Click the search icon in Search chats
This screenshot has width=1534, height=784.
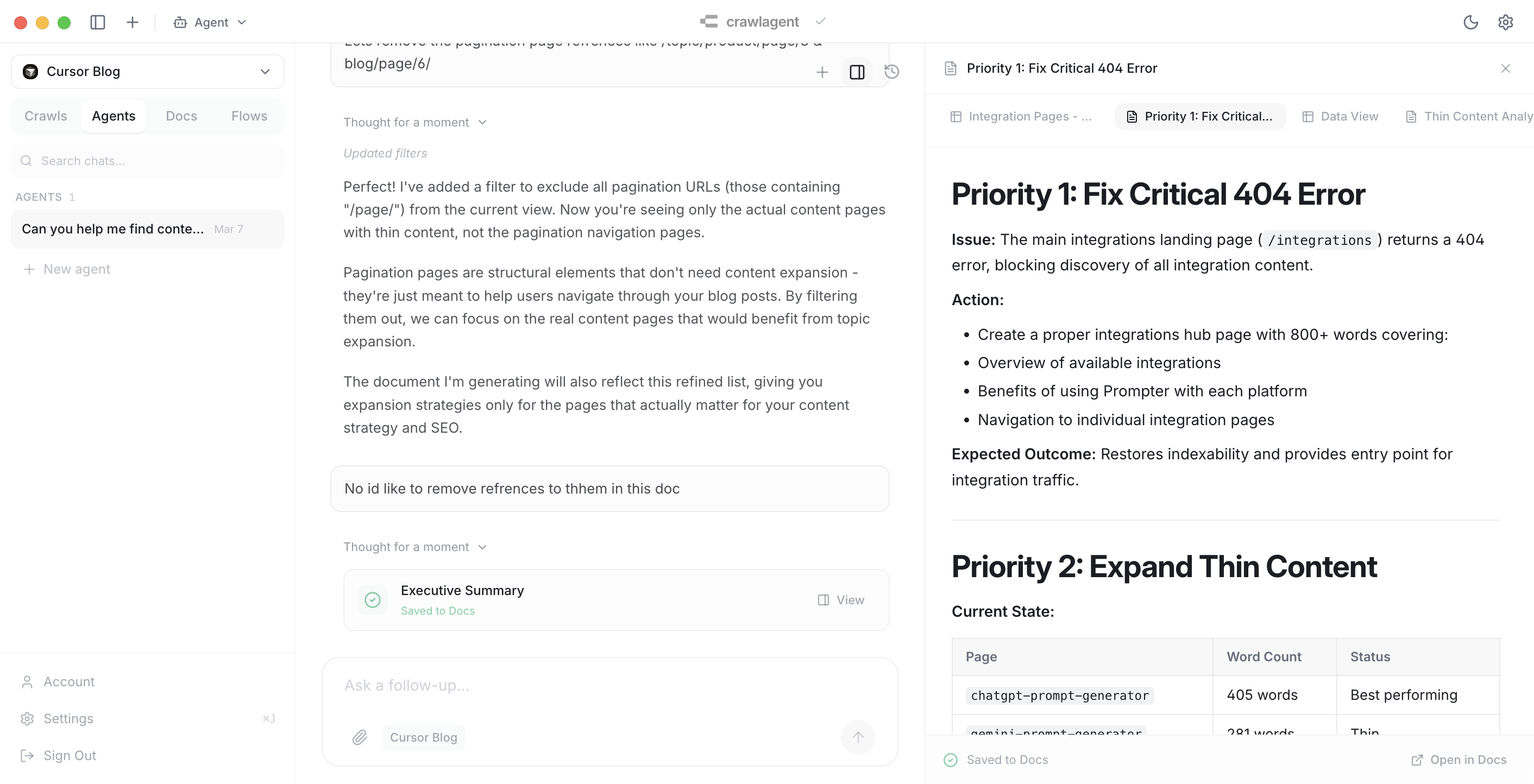[x=26, y=161]
